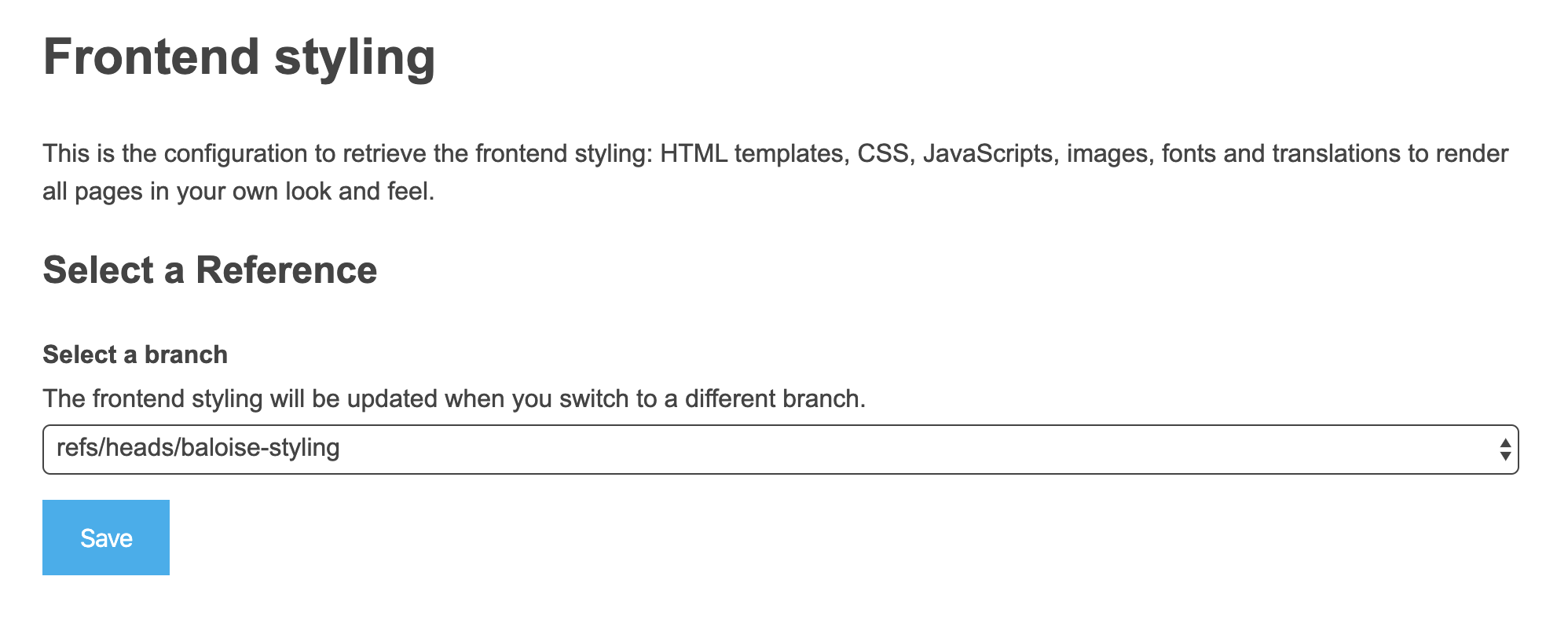Click the up-down arrows on the branch selector
The width and height of the screenshot is (1568, 624).
[x=1505, y=450]
